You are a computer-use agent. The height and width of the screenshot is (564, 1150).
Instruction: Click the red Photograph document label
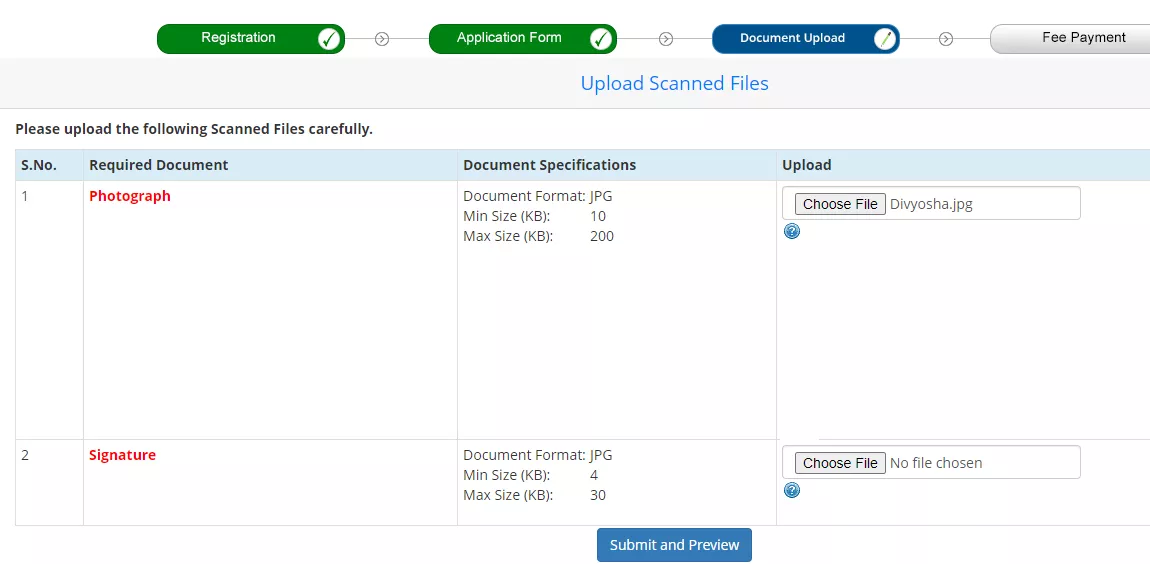point(130,196)
